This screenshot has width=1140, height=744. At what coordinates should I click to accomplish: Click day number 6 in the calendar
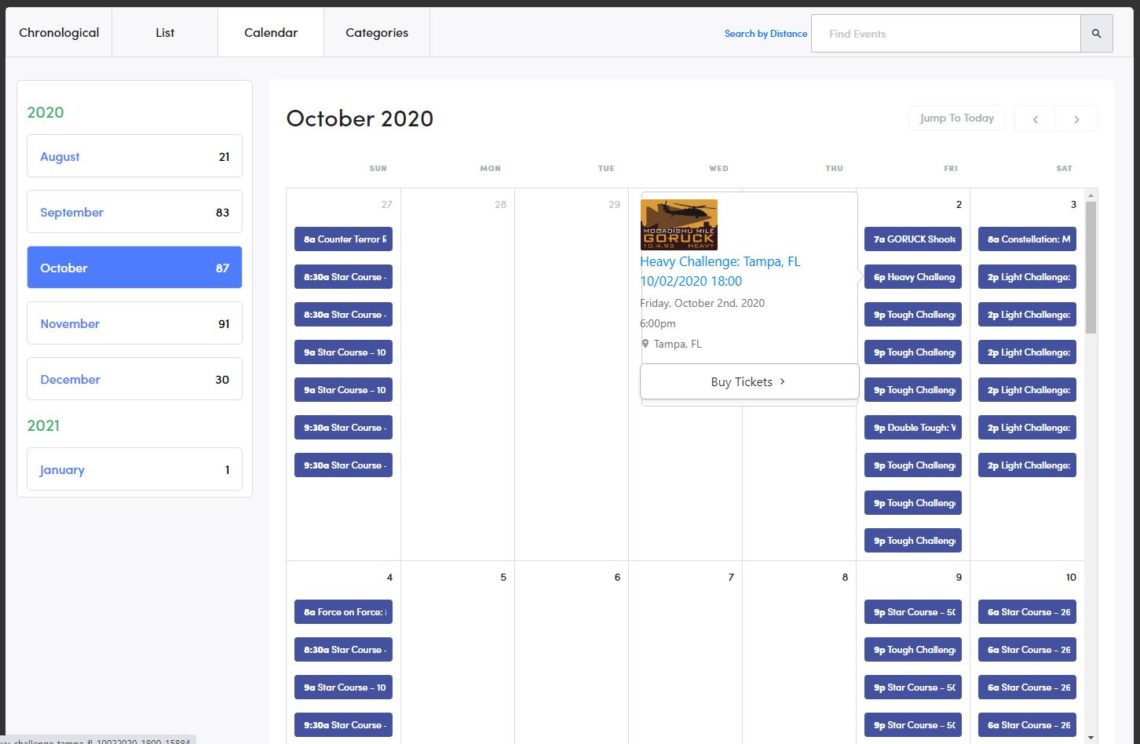[x=617, y=577]
